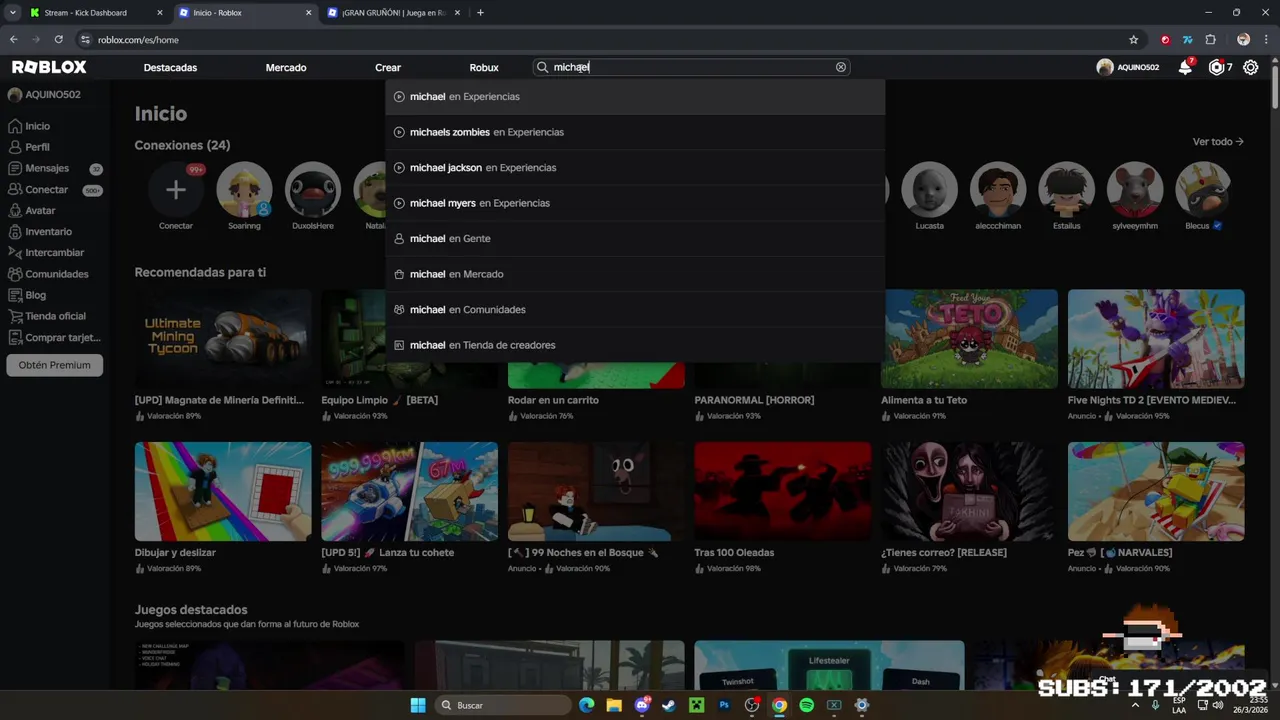The height and width of the screenshot is (720, 1280).
Task: Open the settings gear icon in Roblox header
Action: [1250, 67]
